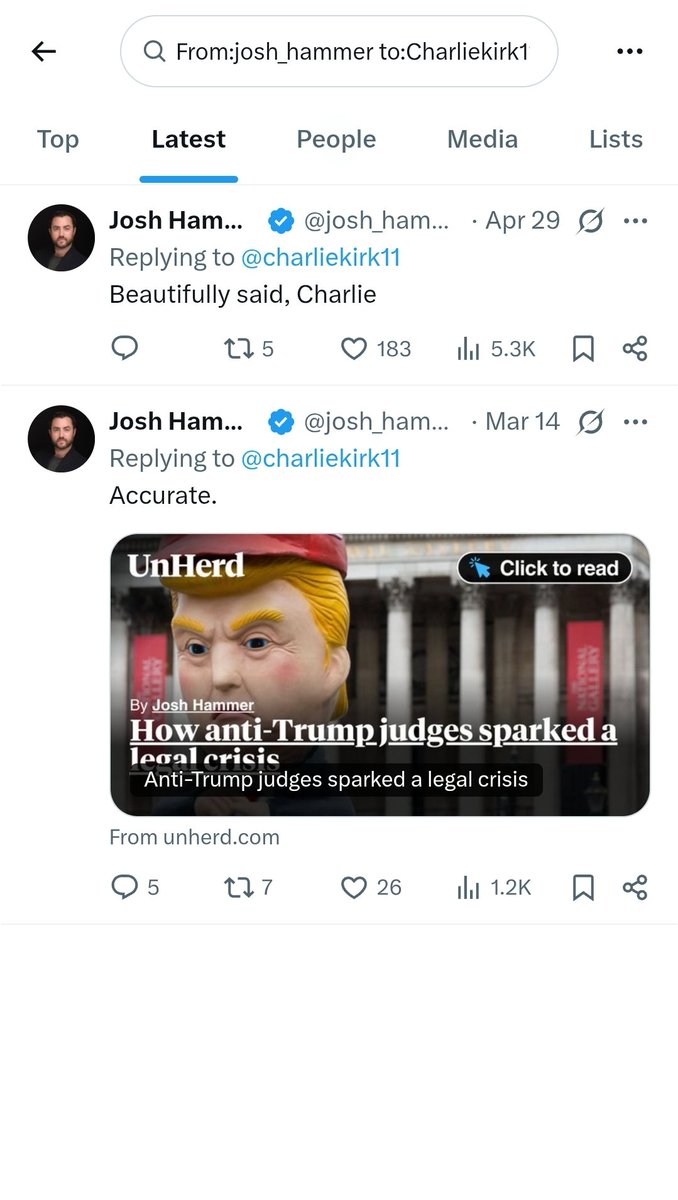Switch to the People tab
Image resolution: width=678 pixels, height=1200 pixels.
tap(336, 139)
